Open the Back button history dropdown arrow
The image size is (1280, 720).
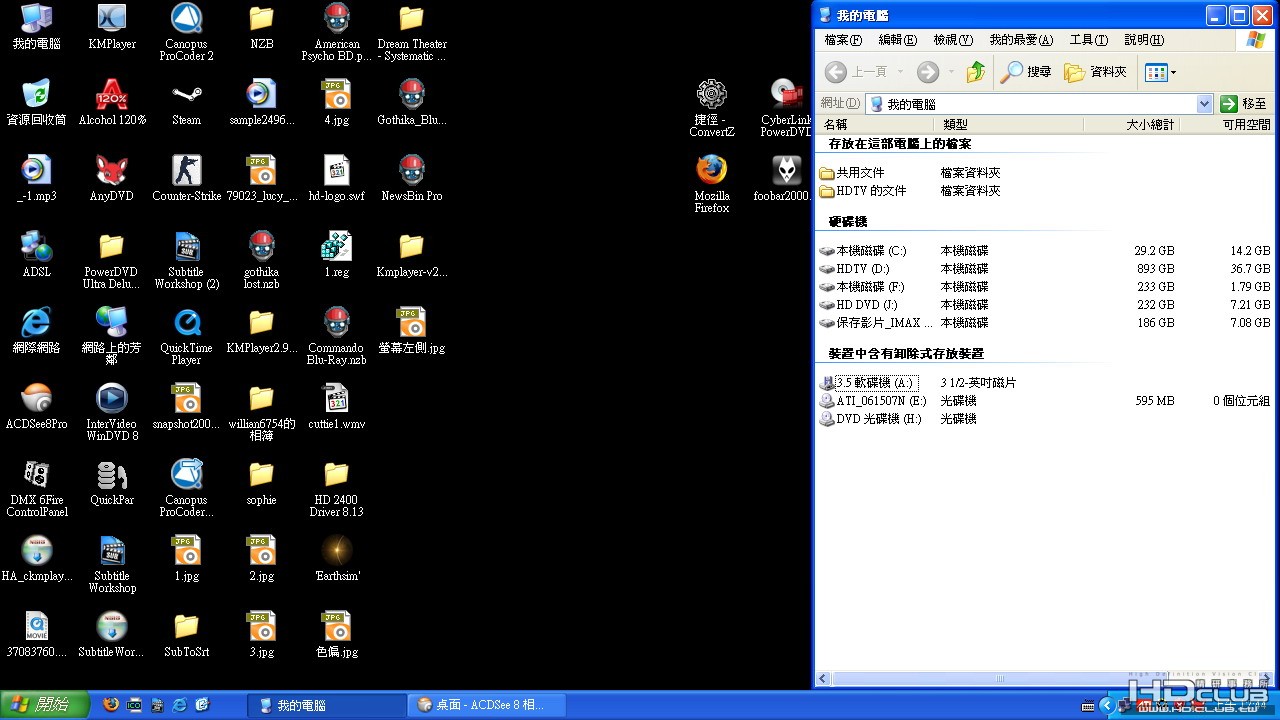pyautogui.click(x=900, y=72)
